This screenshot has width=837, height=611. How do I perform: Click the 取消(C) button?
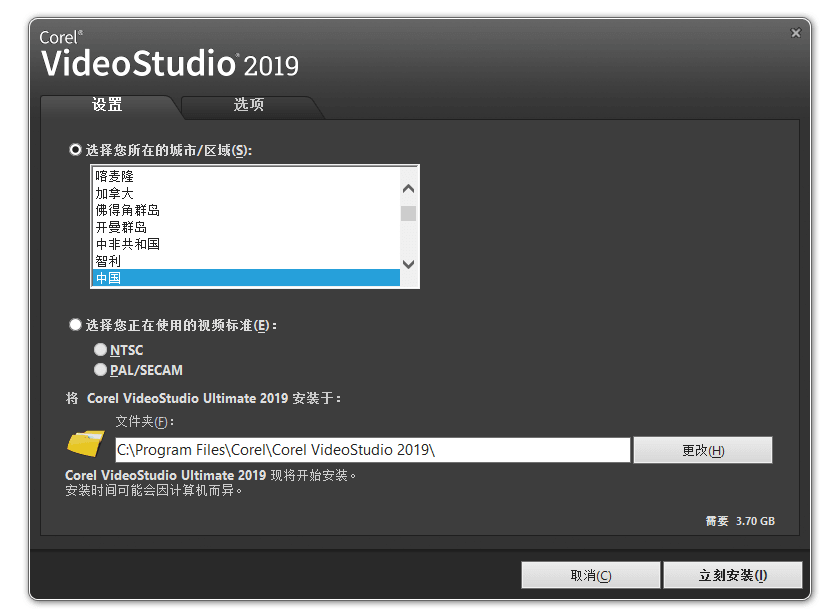click(590, 575)
